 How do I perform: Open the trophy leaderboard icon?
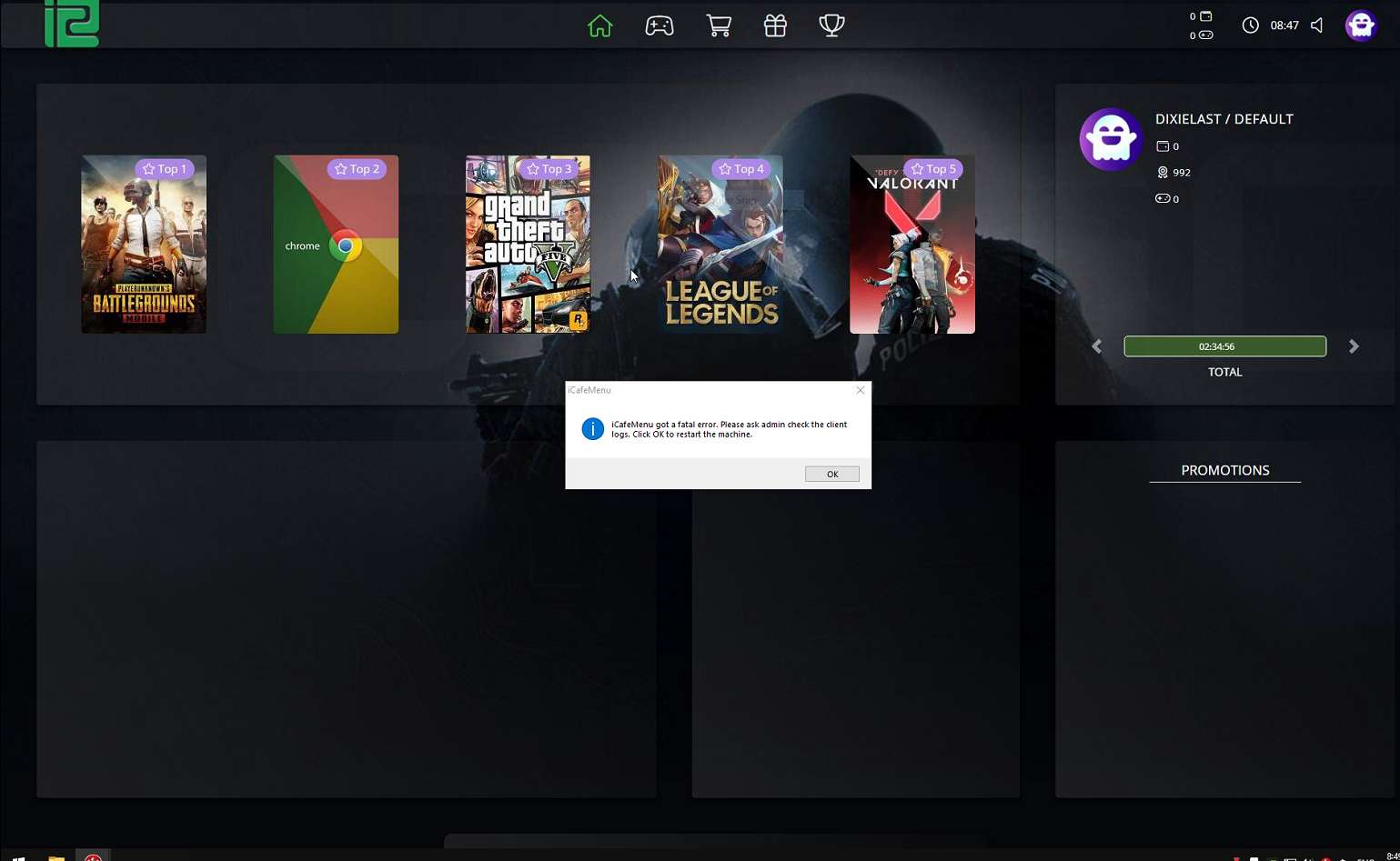[831, 25]
